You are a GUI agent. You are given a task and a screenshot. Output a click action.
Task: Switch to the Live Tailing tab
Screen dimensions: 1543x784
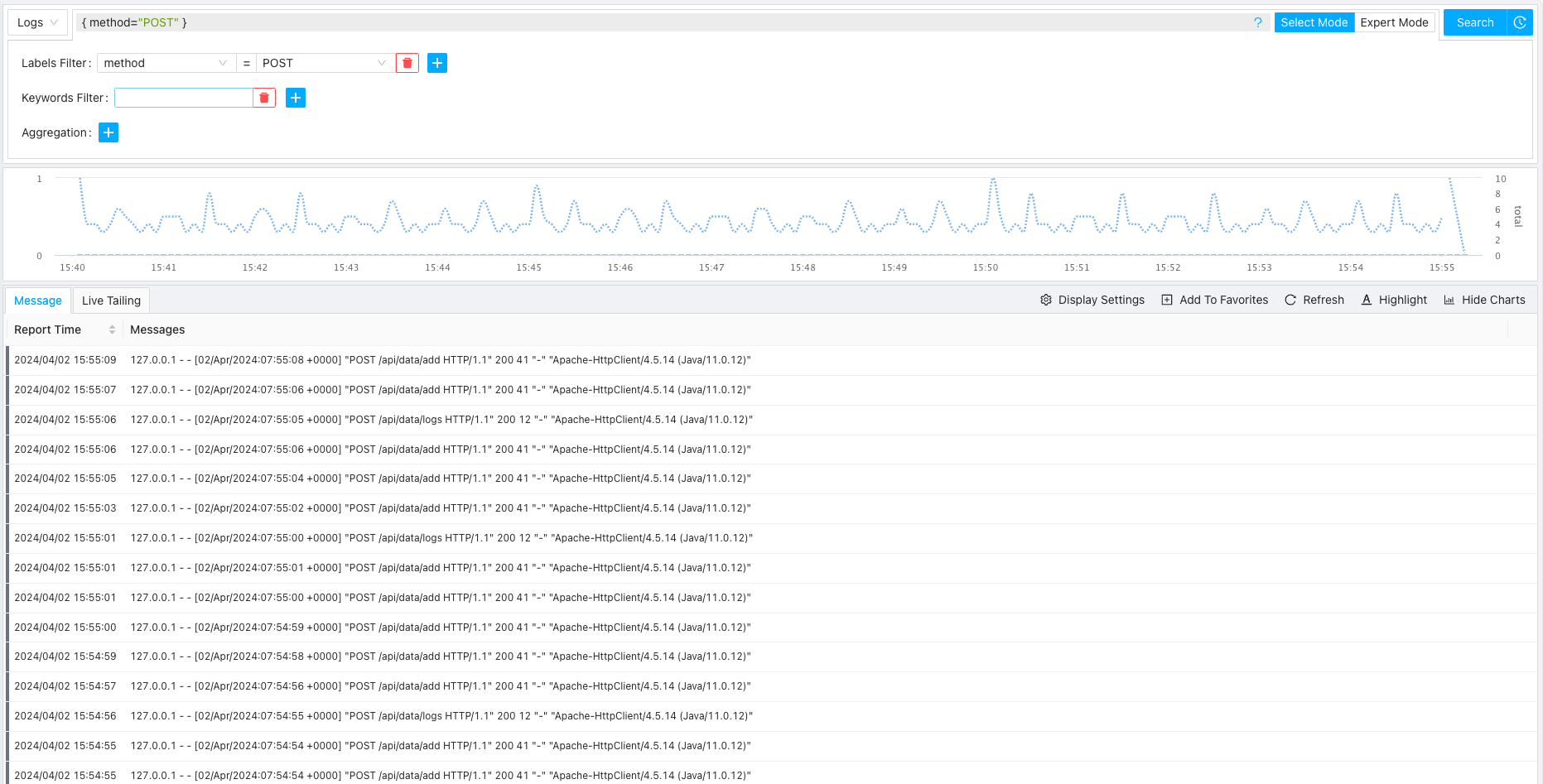pyautogui.click(x=111, y=301)
